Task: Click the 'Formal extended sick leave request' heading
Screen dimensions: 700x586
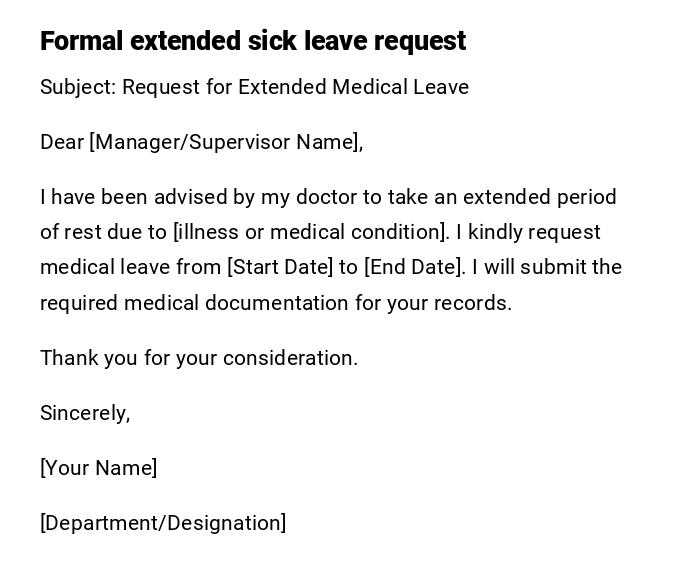Action: pos(253,41)
